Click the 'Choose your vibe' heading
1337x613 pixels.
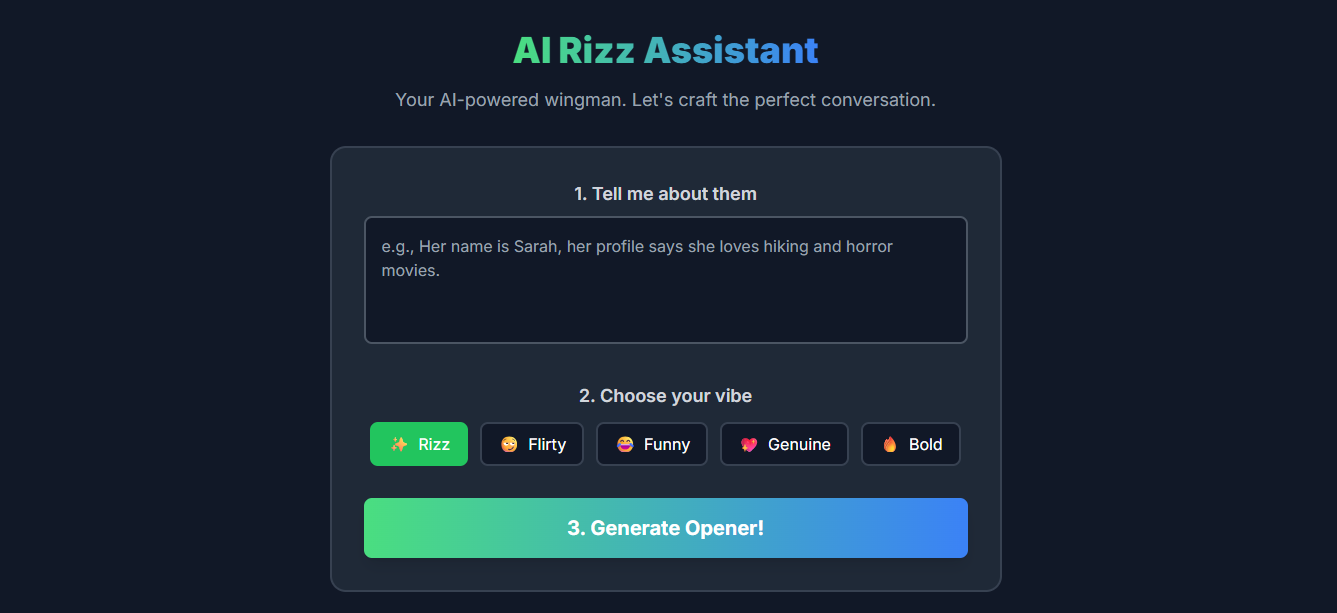[x=665, y=395]
